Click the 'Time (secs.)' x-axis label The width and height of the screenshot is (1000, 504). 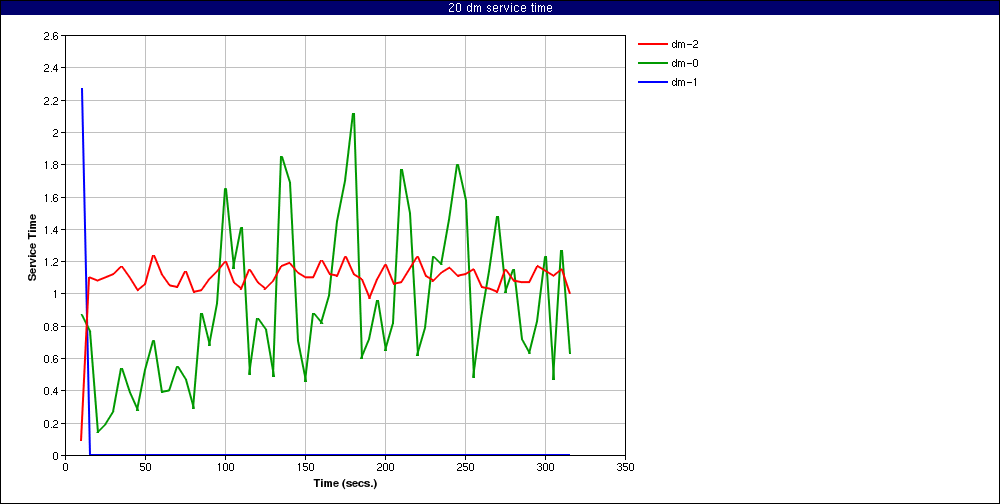(x=346, y=483)
